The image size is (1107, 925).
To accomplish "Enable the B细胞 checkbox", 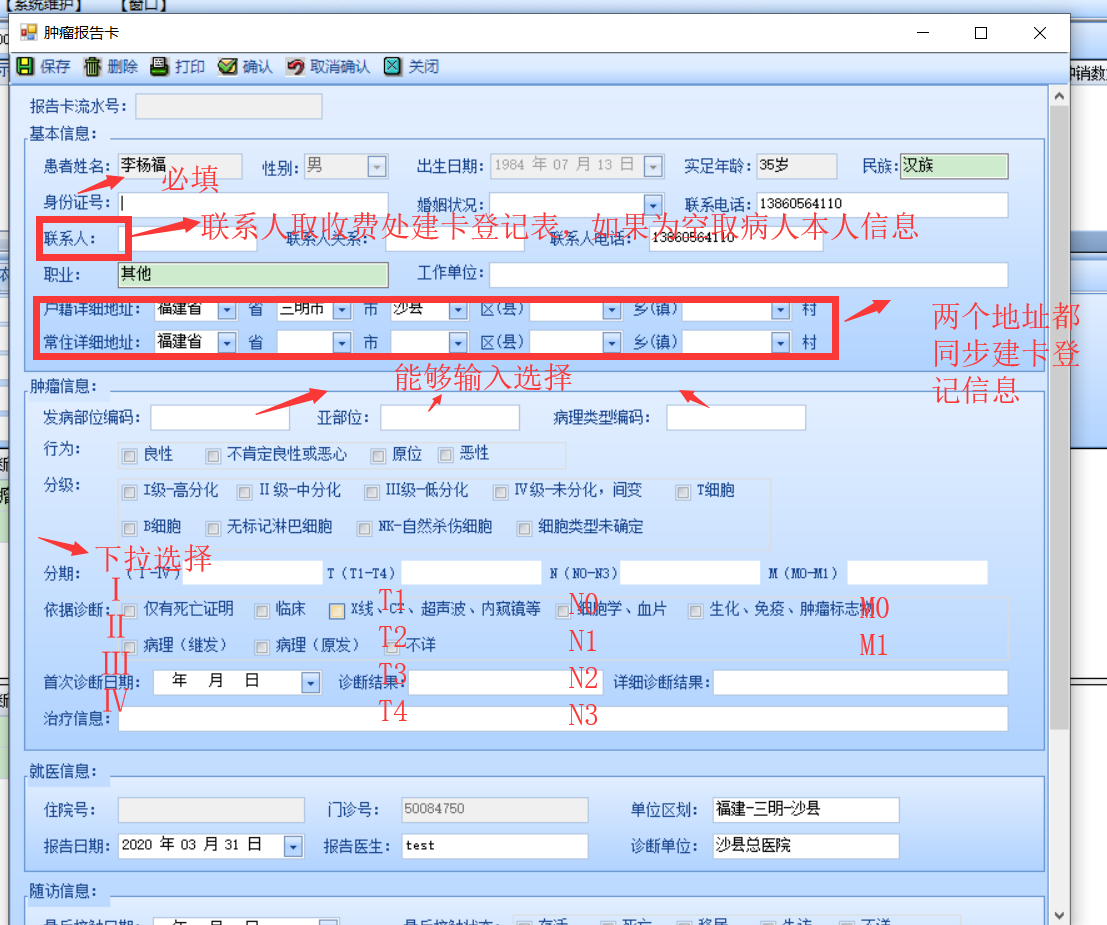I will (129, 528).
